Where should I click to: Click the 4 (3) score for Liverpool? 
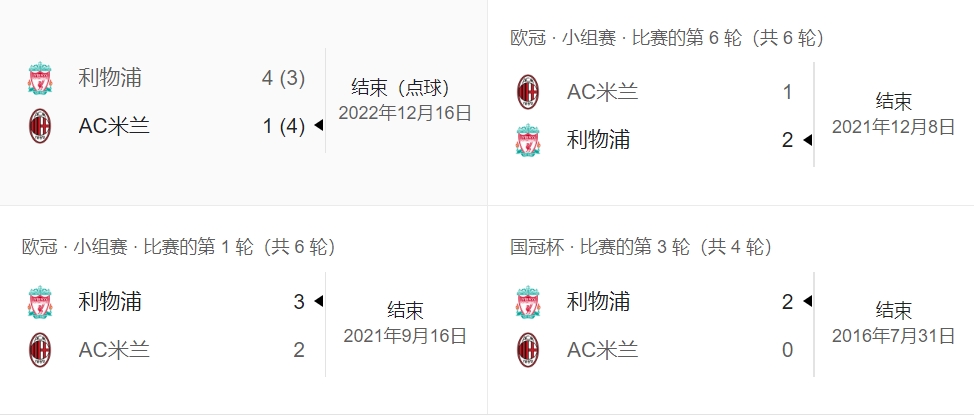point(283,78)
